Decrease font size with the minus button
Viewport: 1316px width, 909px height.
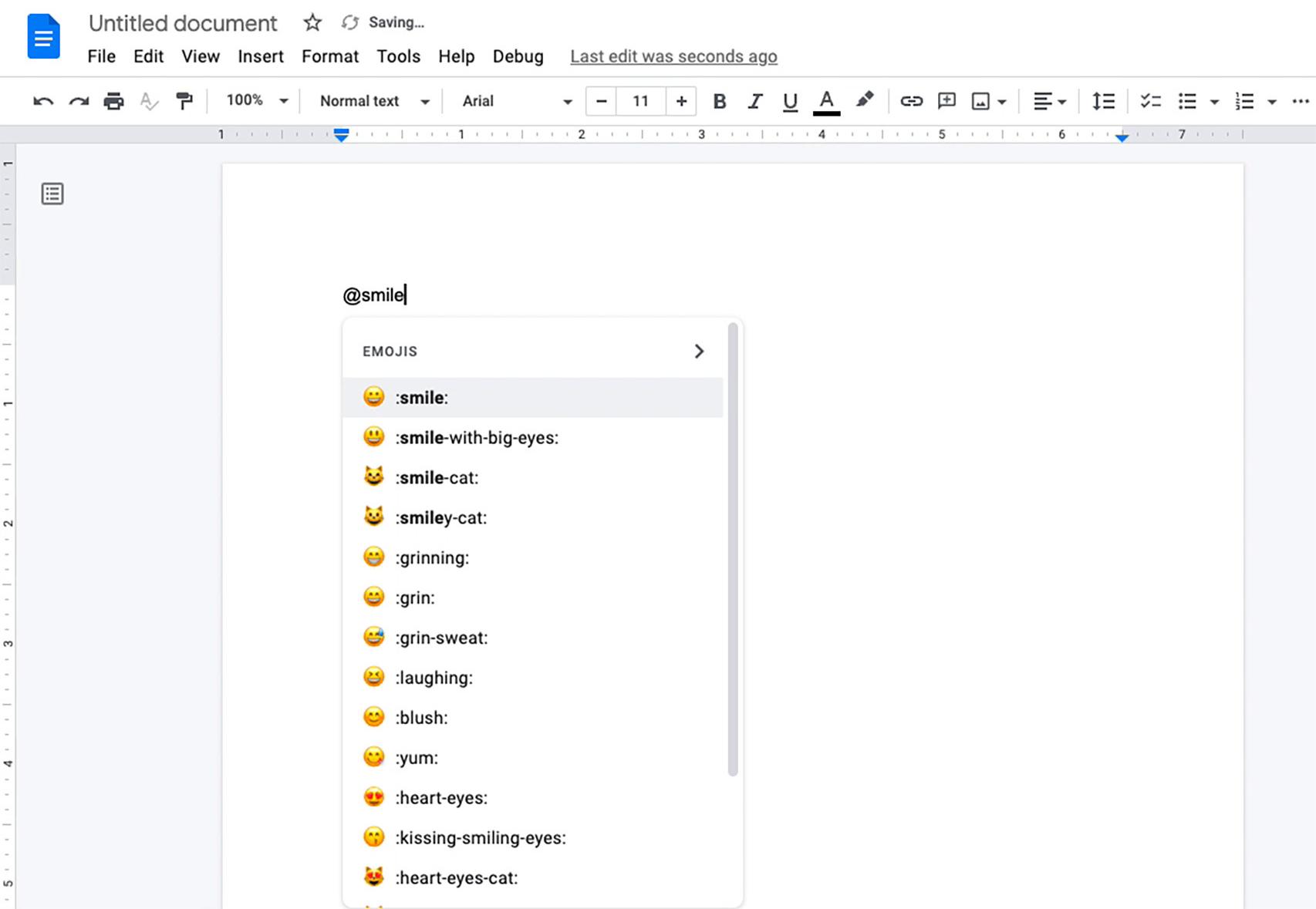pos(601,101)
